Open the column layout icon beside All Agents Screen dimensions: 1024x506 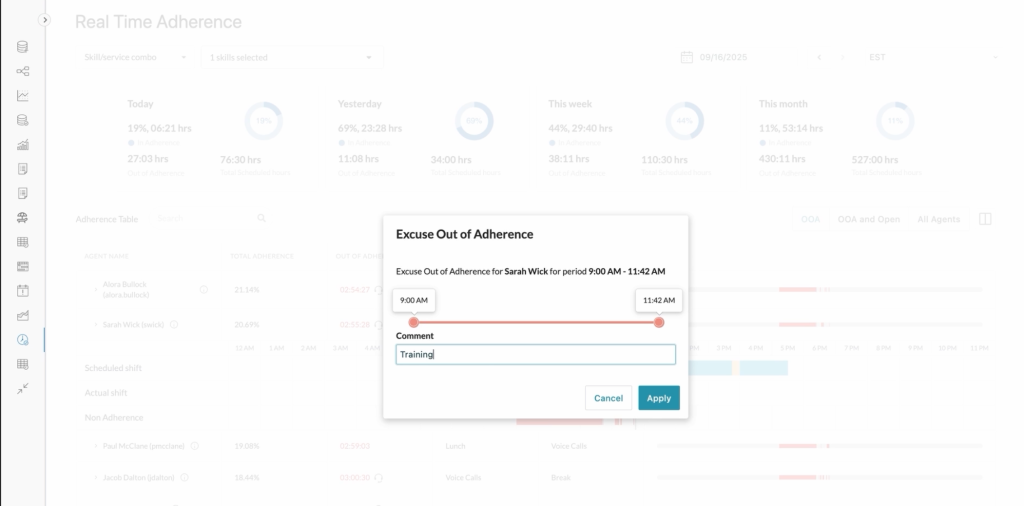point(985,219)
